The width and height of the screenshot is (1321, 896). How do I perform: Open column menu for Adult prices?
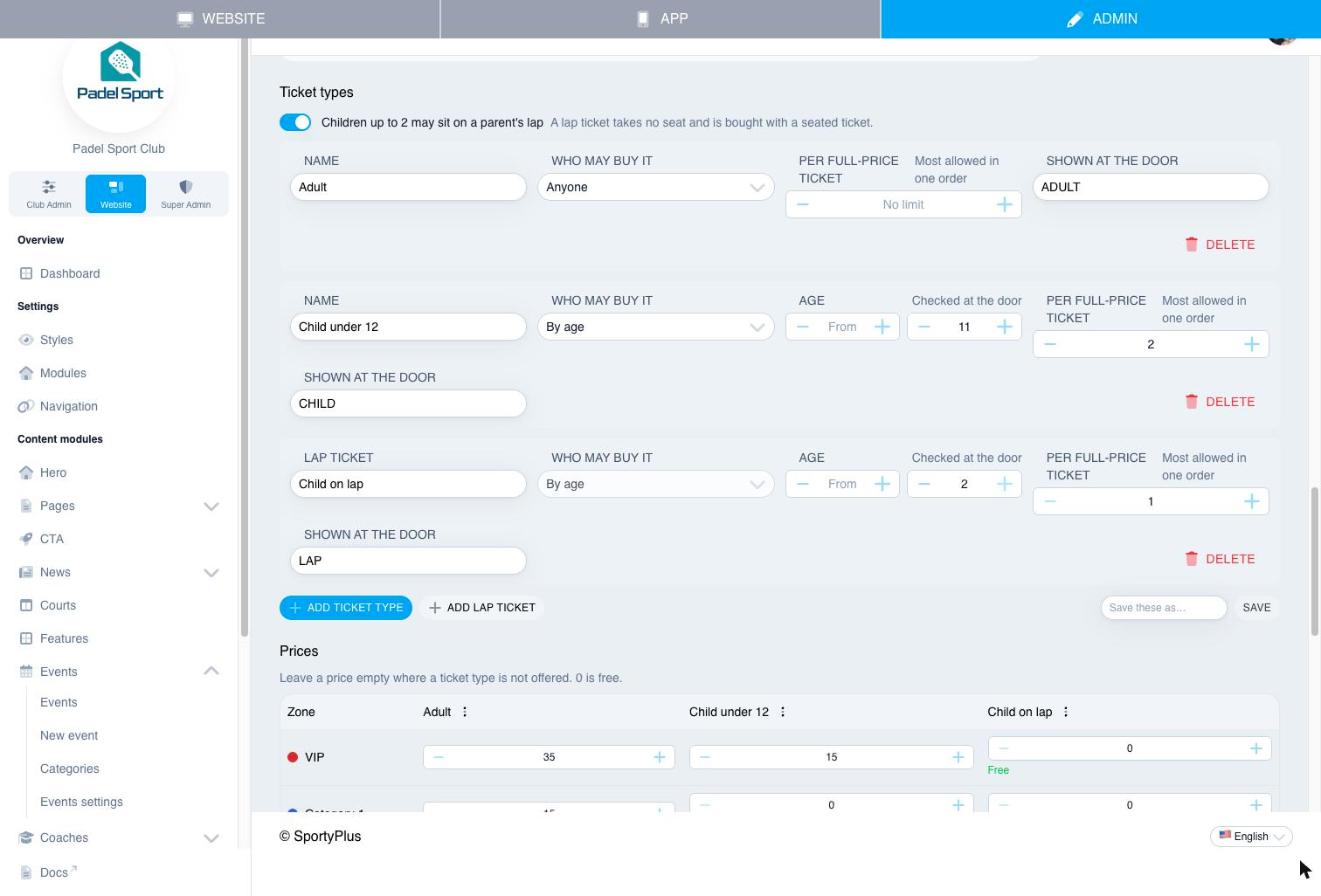click(465, 712)
